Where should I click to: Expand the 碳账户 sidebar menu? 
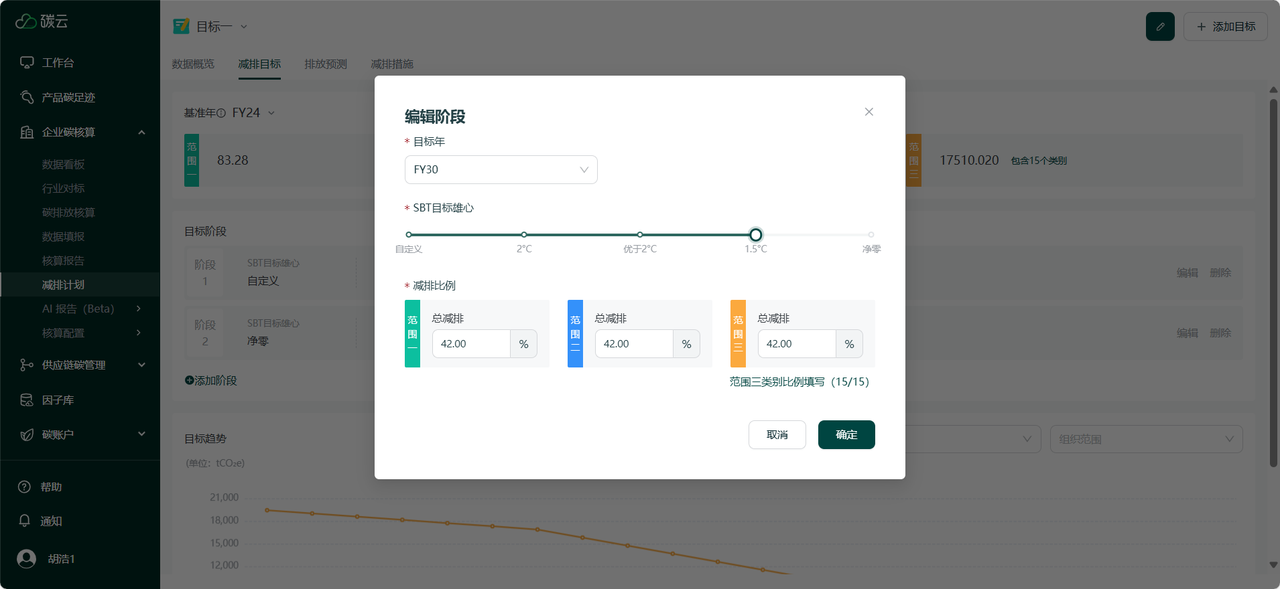(x=141, y=434)
